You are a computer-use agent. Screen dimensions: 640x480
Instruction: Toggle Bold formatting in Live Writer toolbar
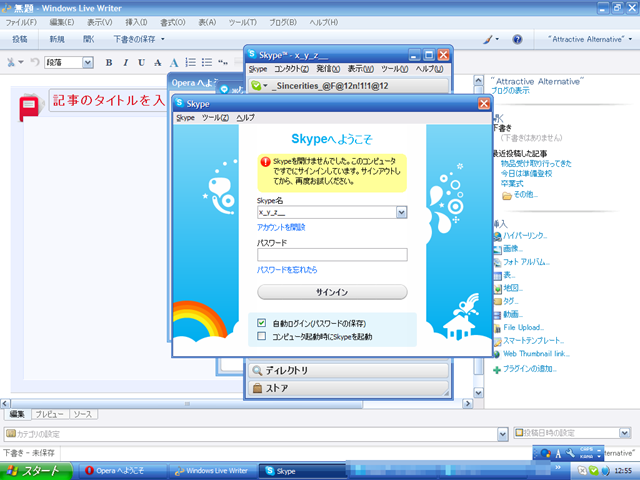(x=109, y=62)
